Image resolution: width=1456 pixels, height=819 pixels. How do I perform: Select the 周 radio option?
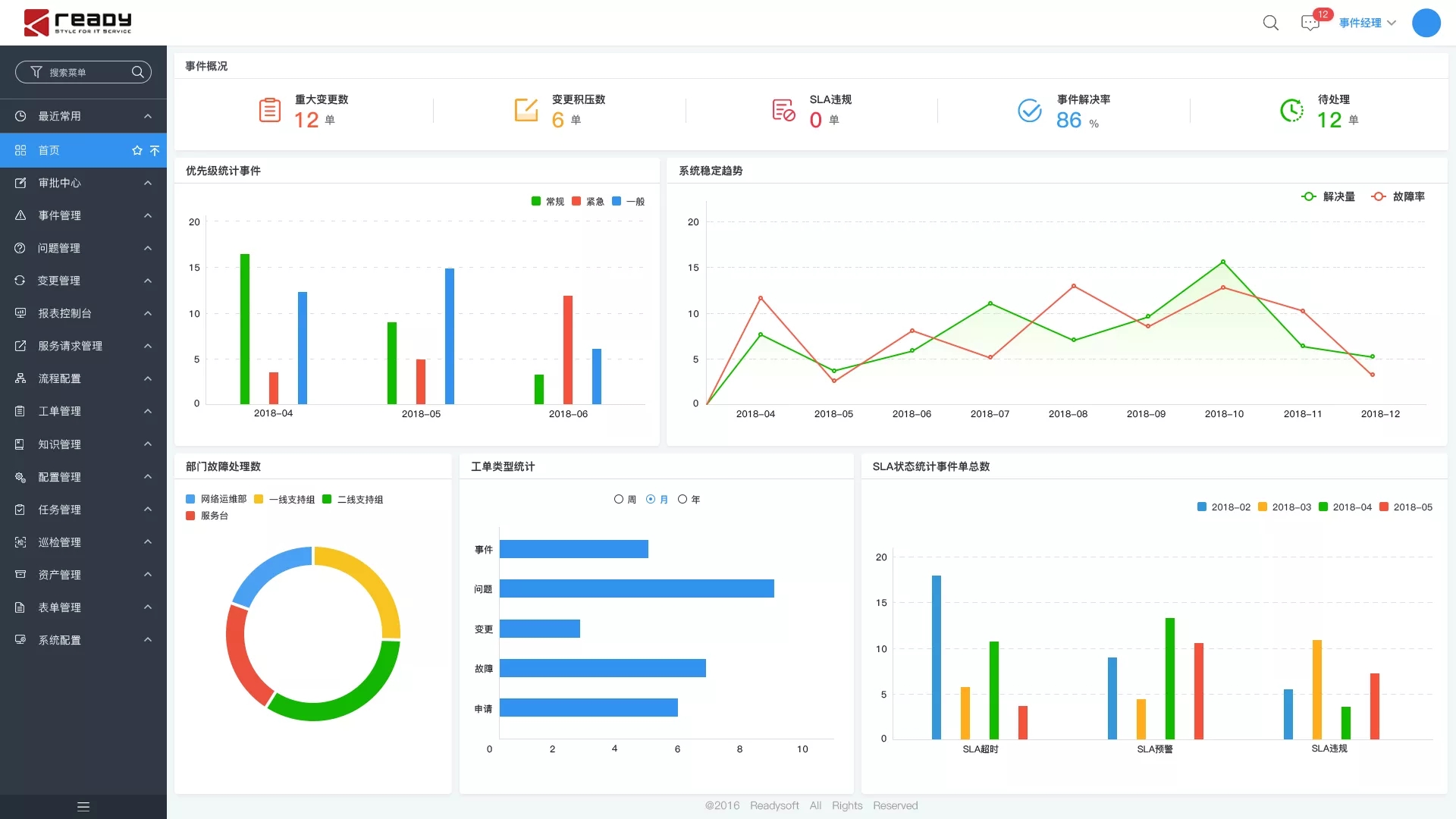[x=619, y=499]
